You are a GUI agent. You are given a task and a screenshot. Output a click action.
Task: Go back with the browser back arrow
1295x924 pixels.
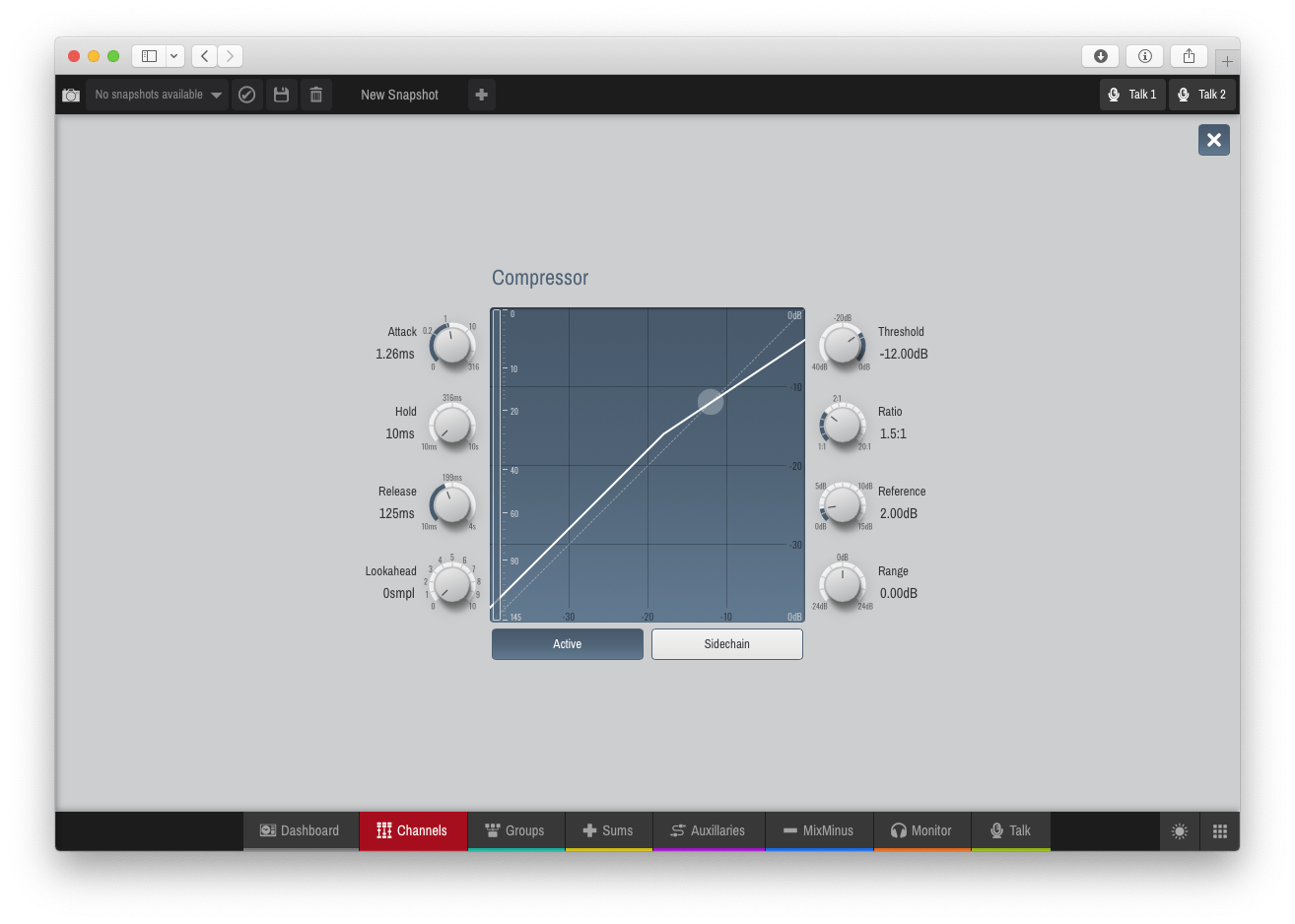click(x=204, y=56)
